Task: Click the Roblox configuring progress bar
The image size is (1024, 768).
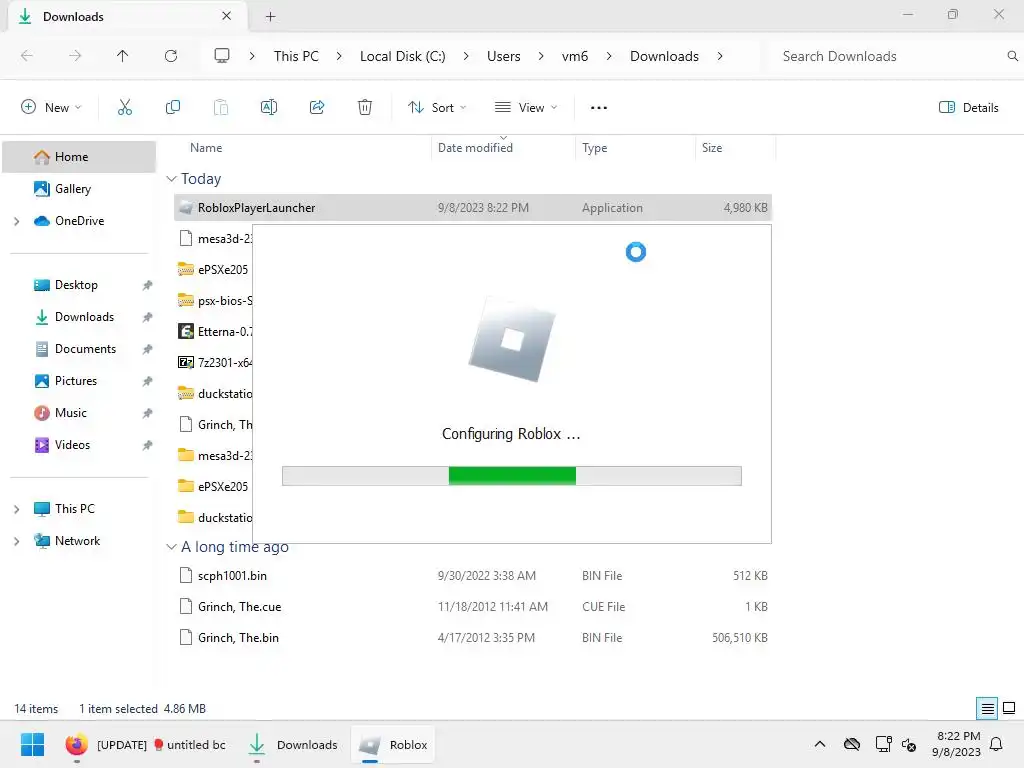Action: [x=511, y=475]
